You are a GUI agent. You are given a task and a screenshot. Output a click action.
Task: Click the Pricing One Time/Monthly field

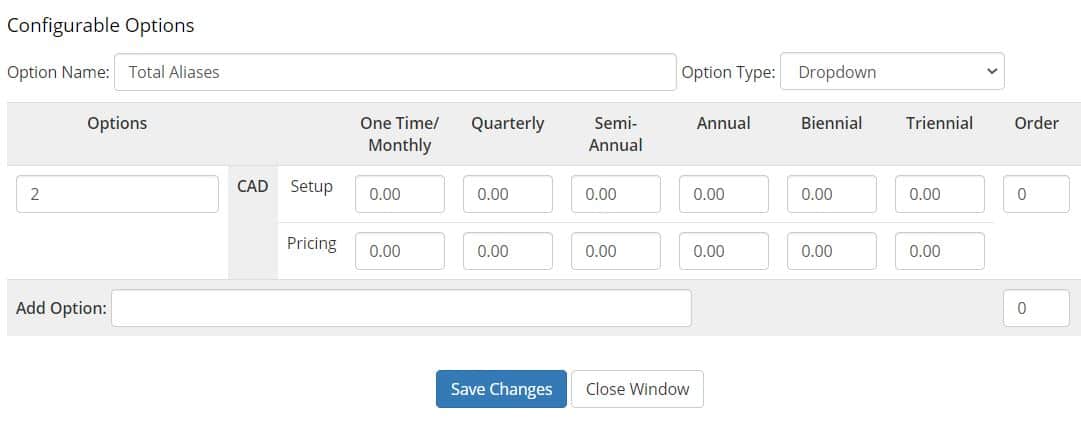tap(400, 251)
